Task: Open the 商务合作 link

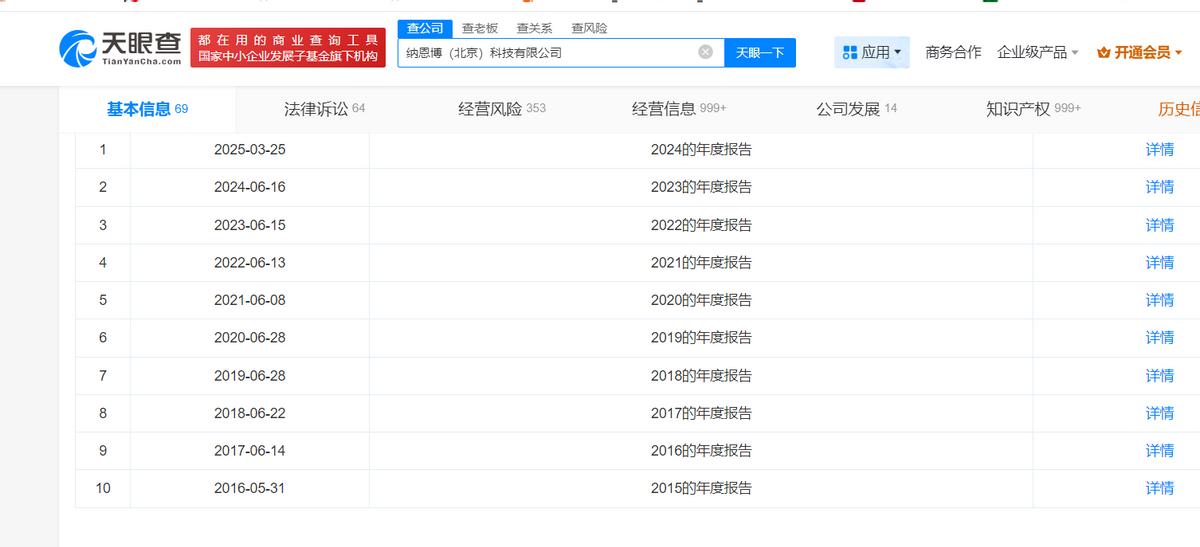Action: coord(953,52)
